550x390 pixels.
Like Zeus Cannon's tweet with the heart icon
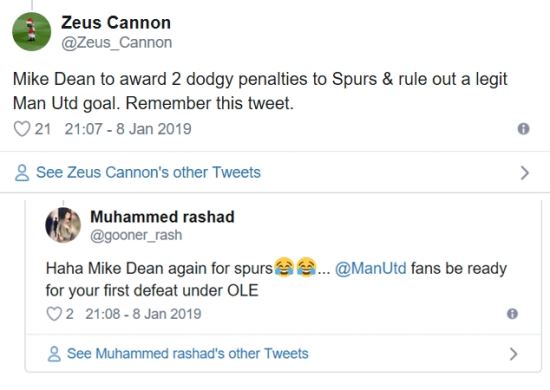click(x=22, y=129)
